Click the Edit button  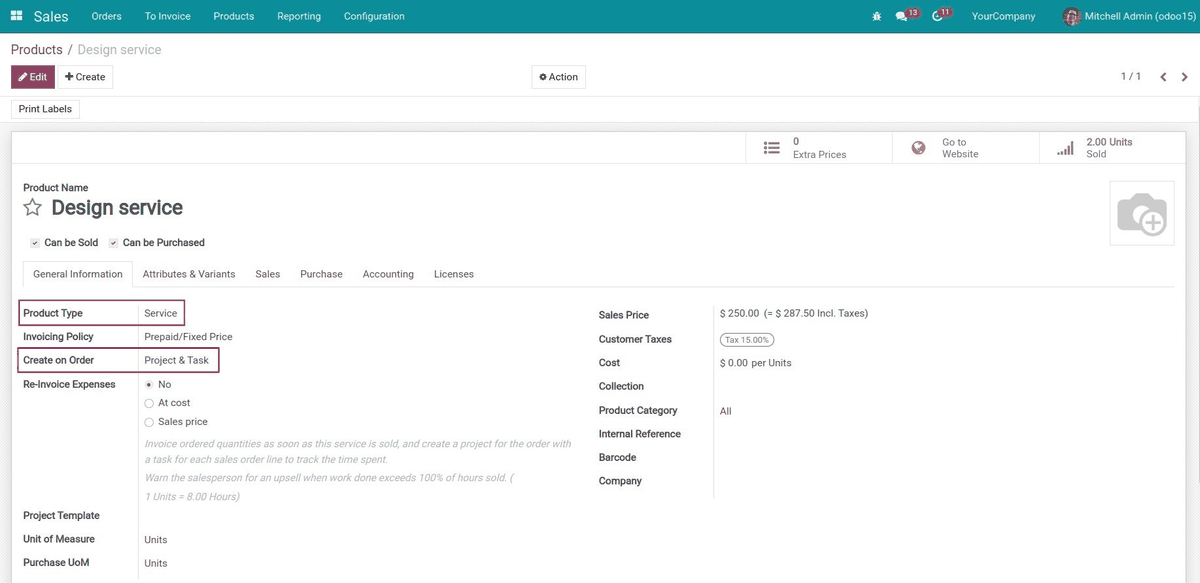coord(33,77)
